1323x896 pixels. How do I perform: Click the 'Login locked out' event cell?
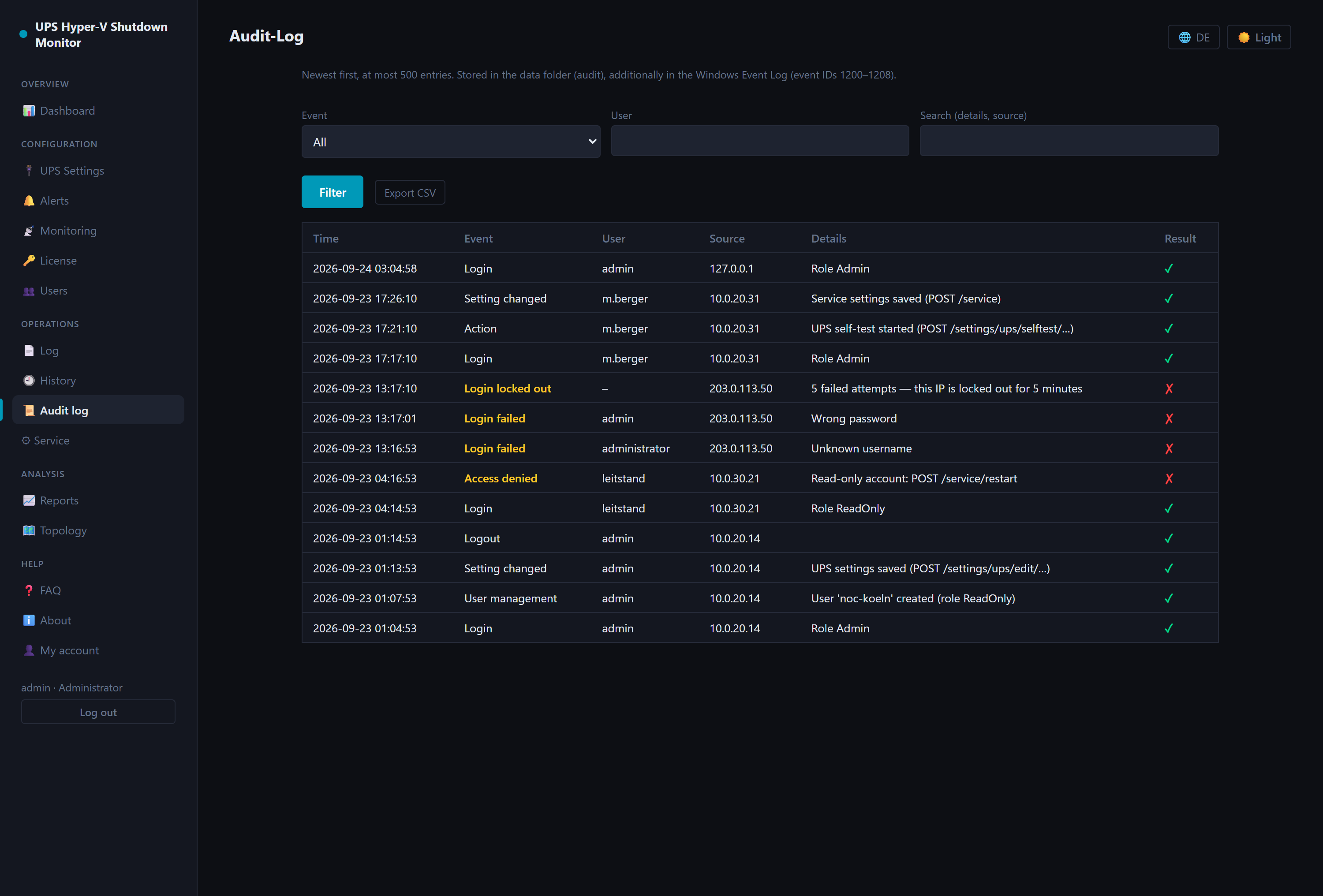coord(508,388)
